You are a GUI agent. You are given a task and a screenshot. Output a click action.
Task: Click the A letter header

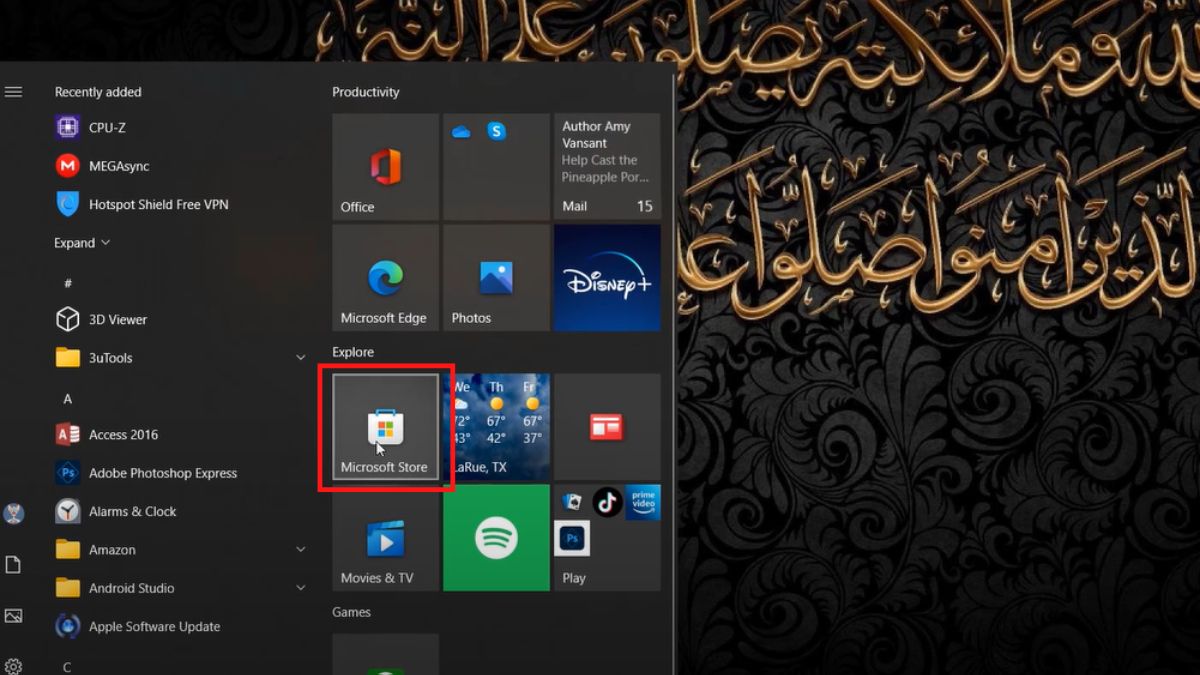pos(68,399)
